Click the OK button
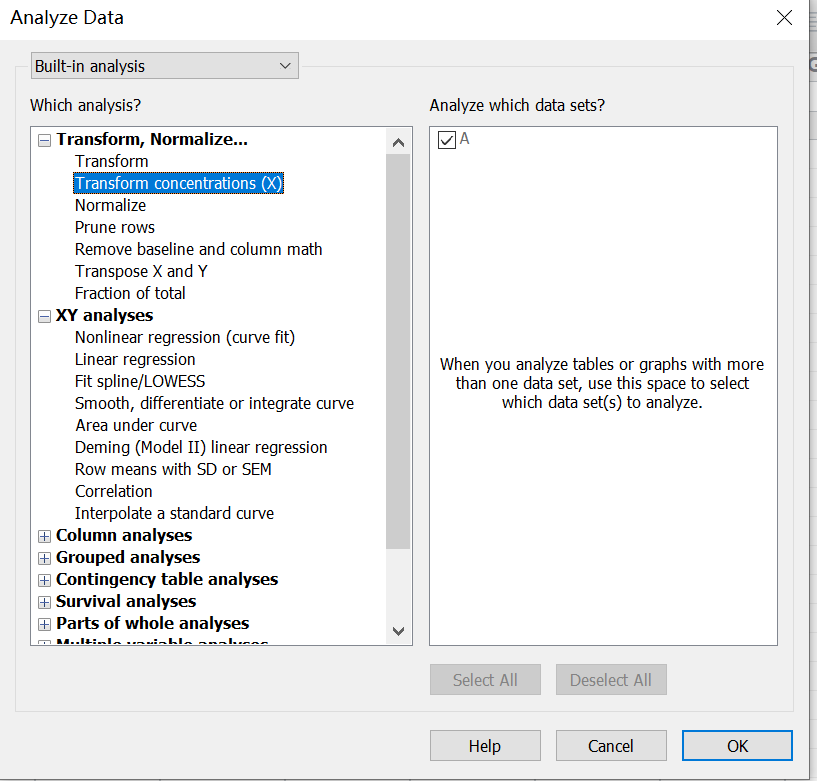 point(737,745)
